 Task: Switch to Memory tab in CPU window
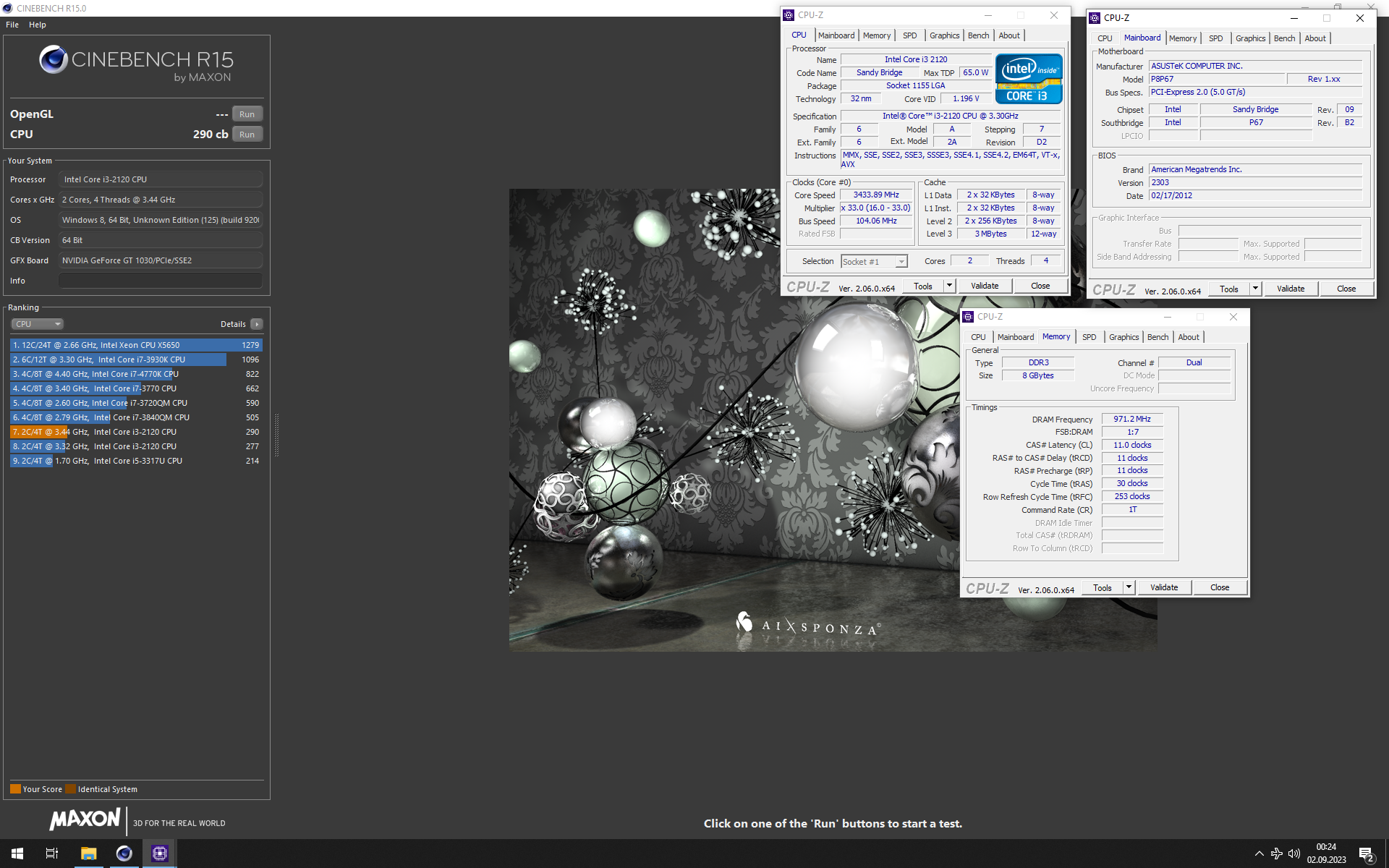[877, 35]
